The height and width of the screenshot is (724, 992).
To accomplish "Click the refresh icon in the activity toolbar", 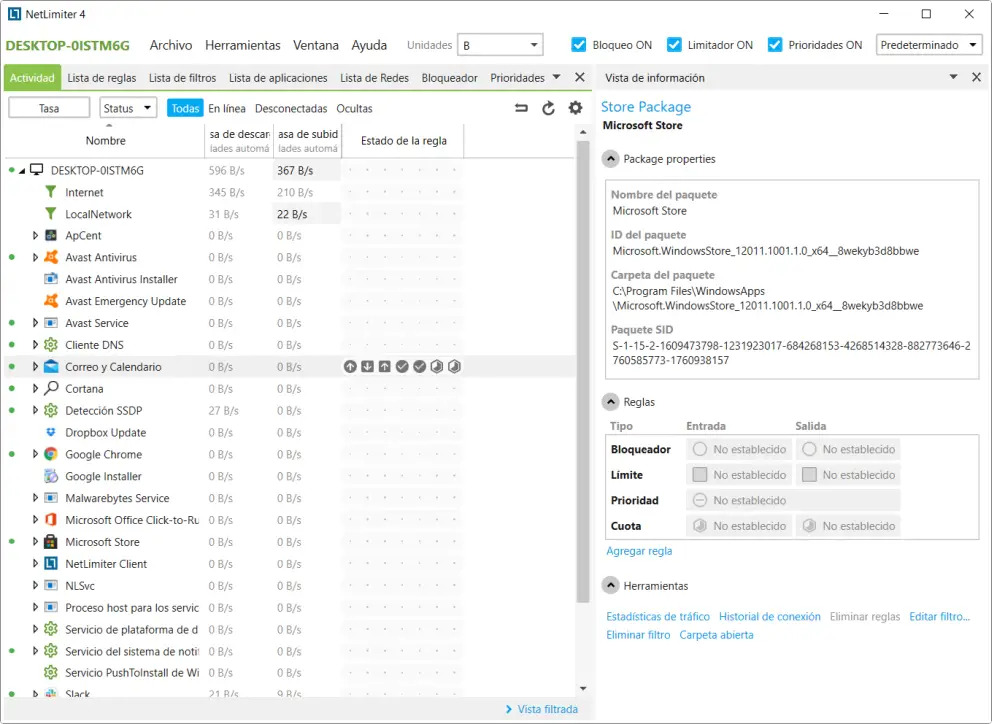I will coord(549,108).
